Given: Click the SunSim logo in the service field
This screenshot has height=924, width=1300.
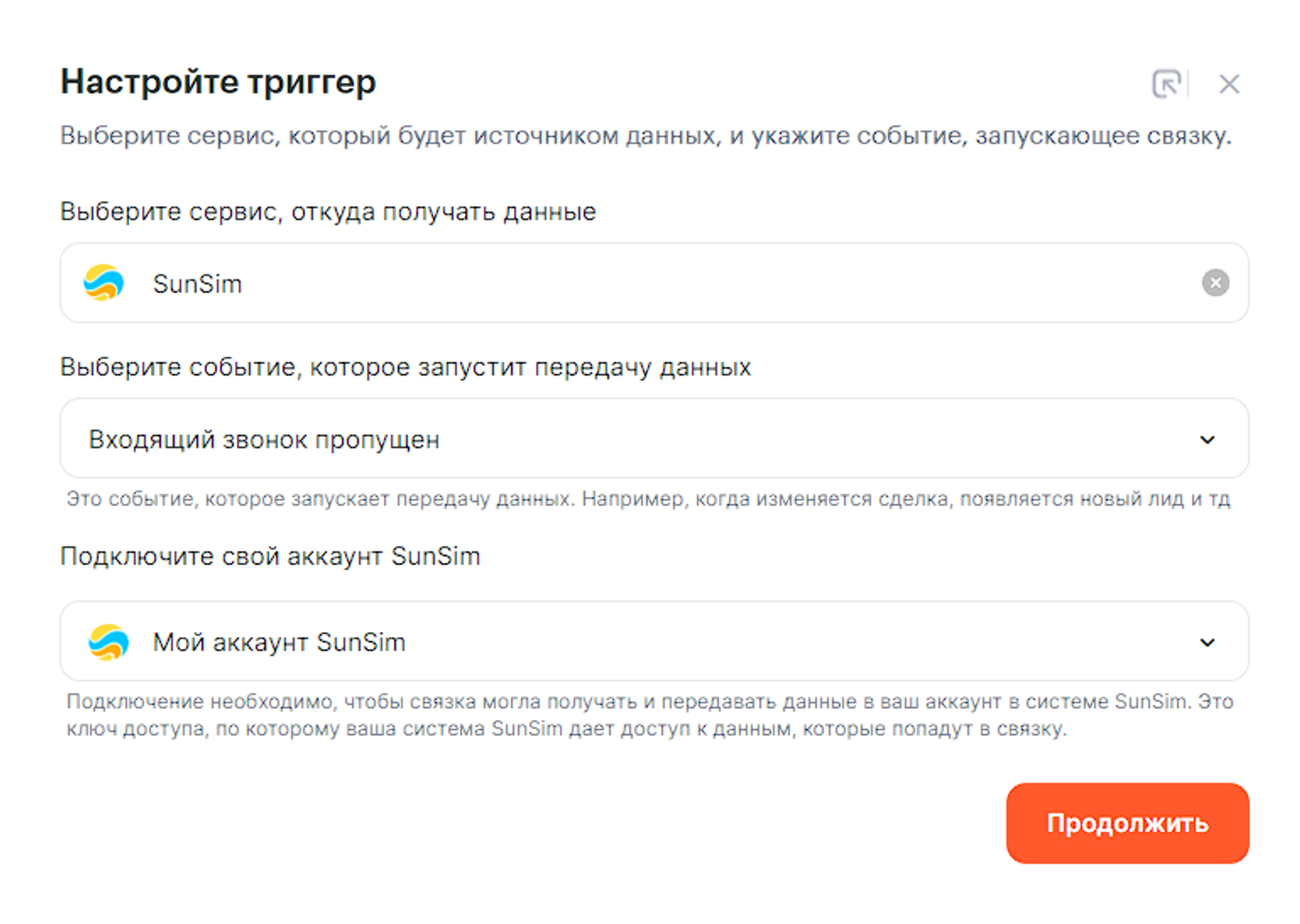Looking at the screenshot, I should tap(104, 283).
